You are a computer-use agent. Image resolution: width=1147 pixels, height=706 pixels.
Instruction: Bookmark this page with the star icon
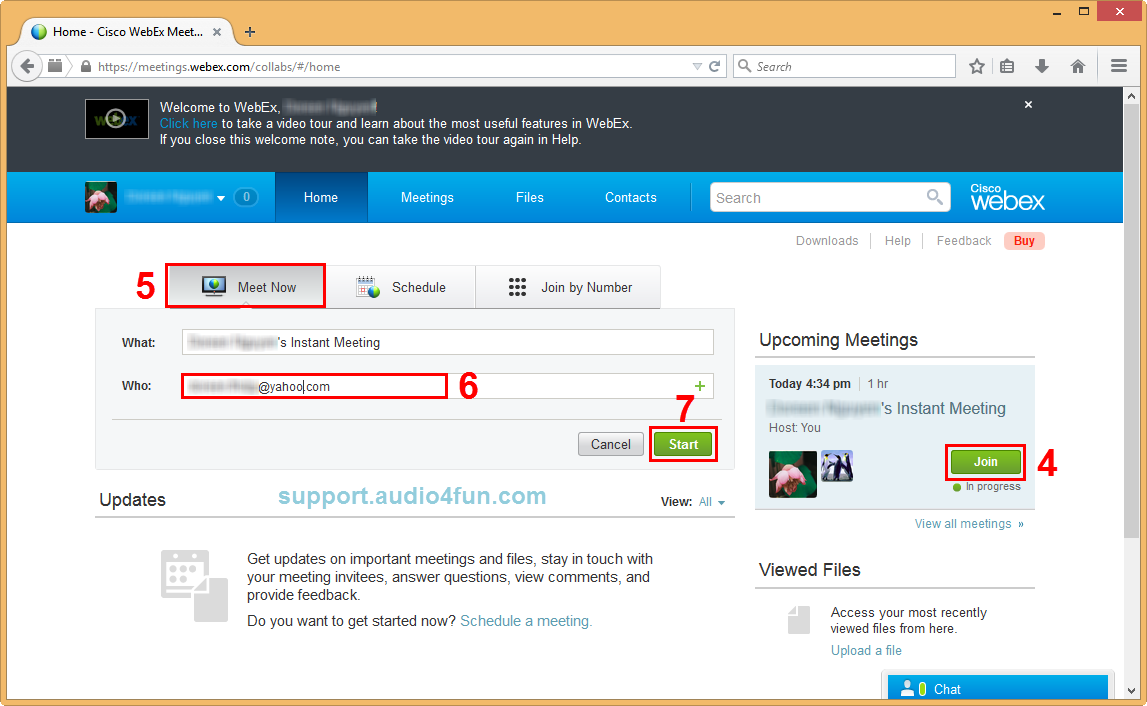[977, 67]
